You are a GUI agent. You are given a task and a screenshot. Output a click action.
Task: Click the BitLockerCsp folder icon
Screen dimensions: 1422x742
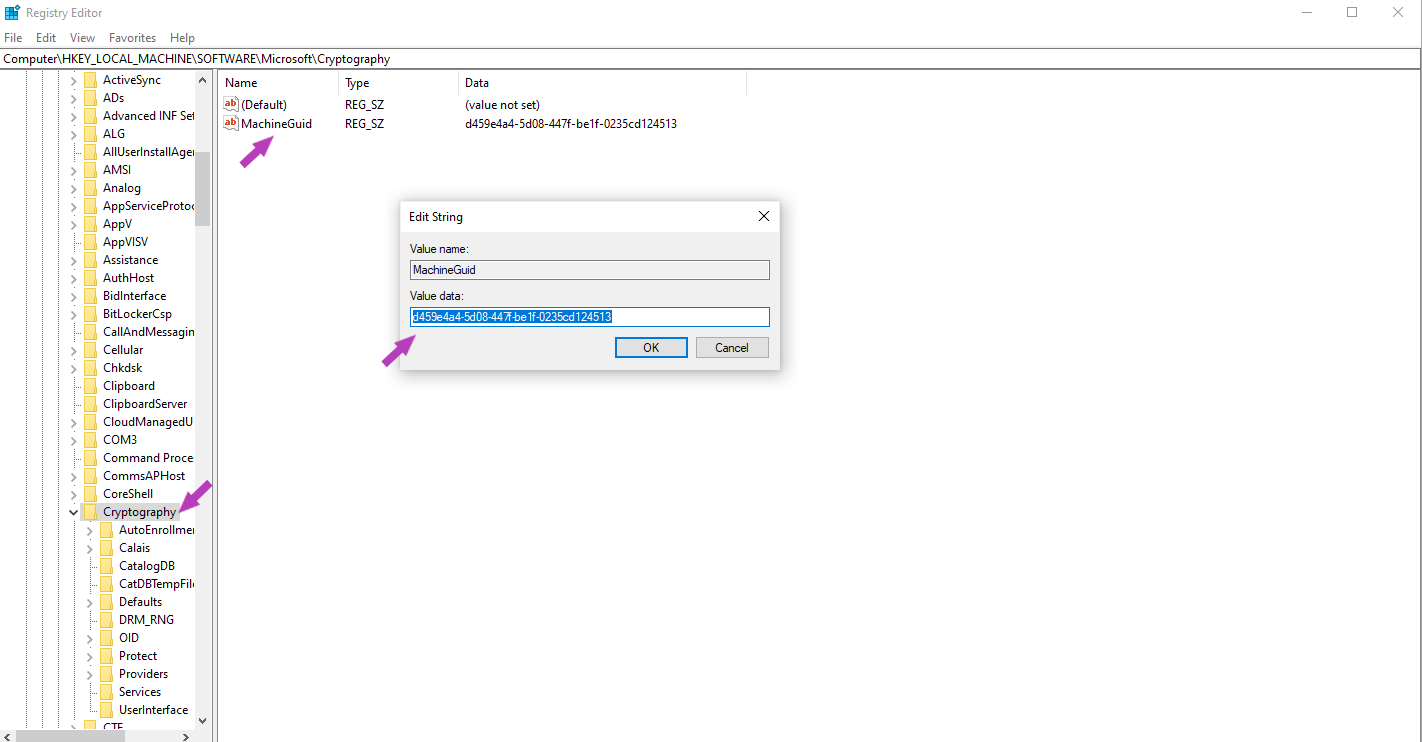pyautogui.click(x=90, y=314)
